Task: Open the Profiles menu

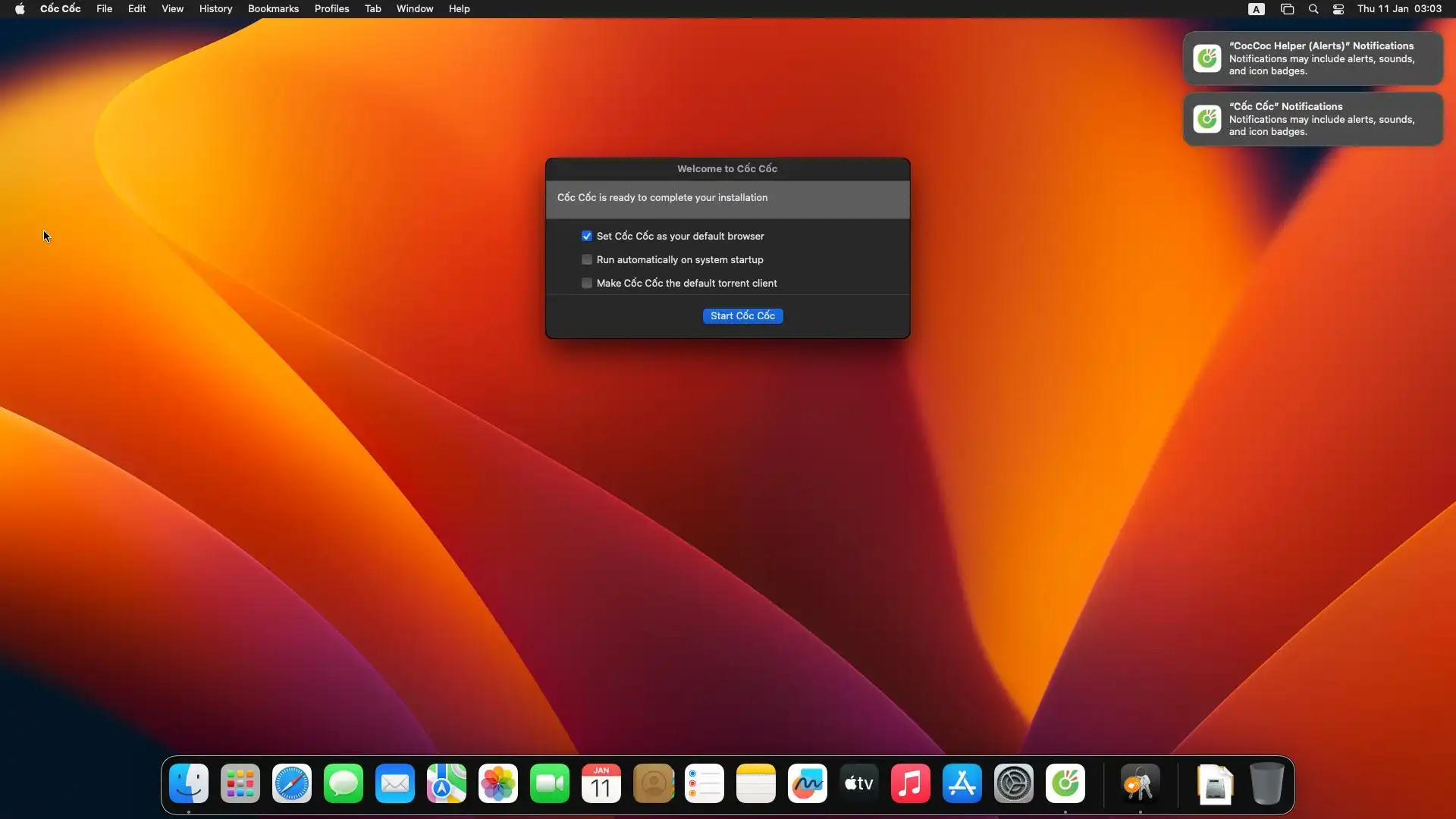Action: [331, 9]
